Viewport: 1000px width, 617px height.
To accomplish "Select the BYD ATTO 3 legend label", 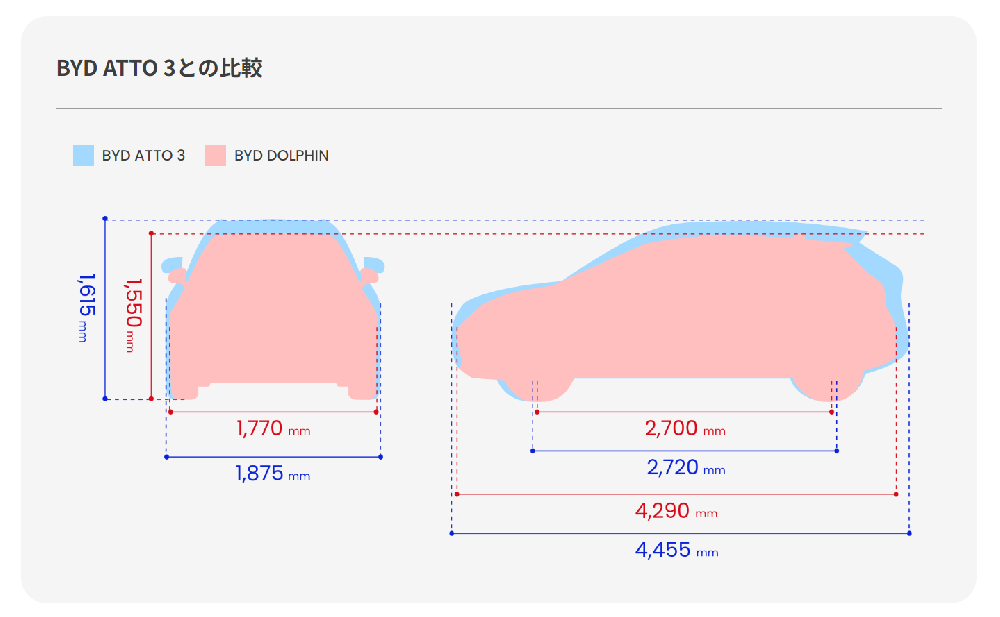I will [143, 156].
